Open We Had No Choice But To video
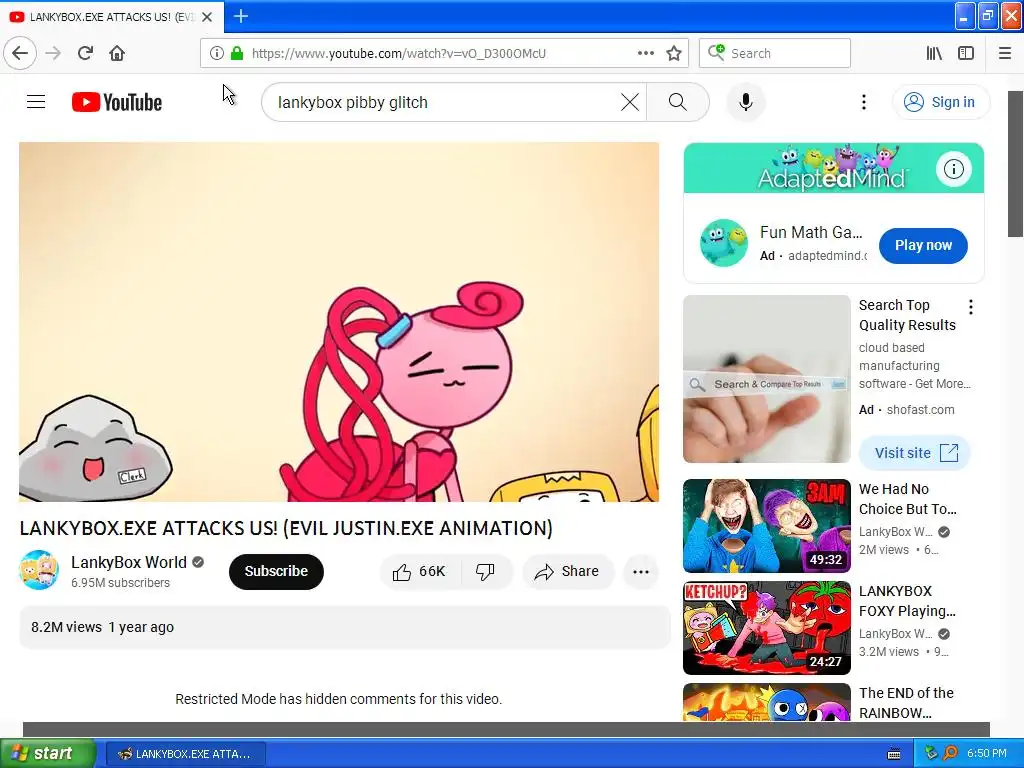Screen dimensions: 1024x768 (x=907, y=499)
